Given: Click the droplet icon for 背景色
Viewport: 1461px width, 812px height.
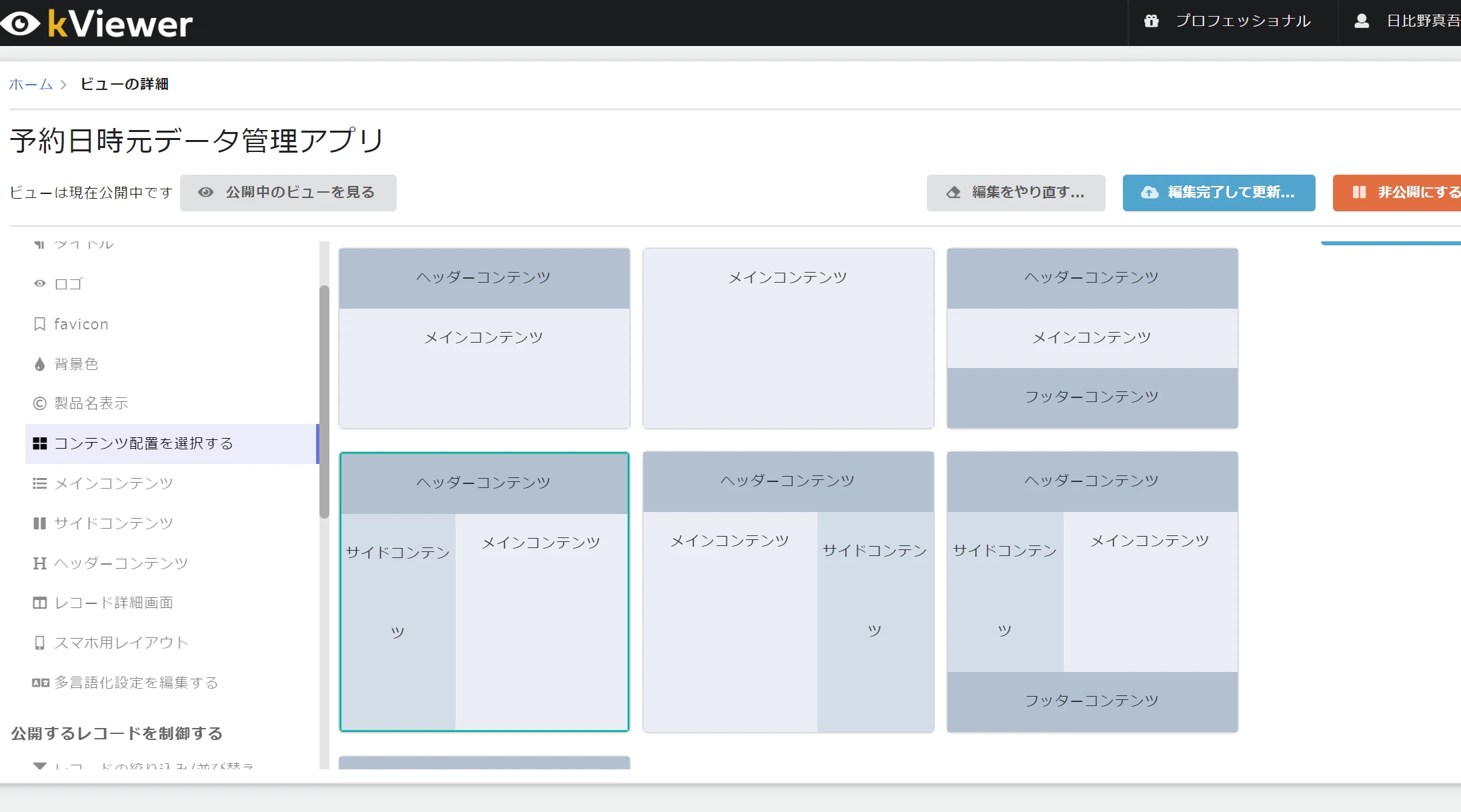Looking at the screenshot, I should (40, 364).
